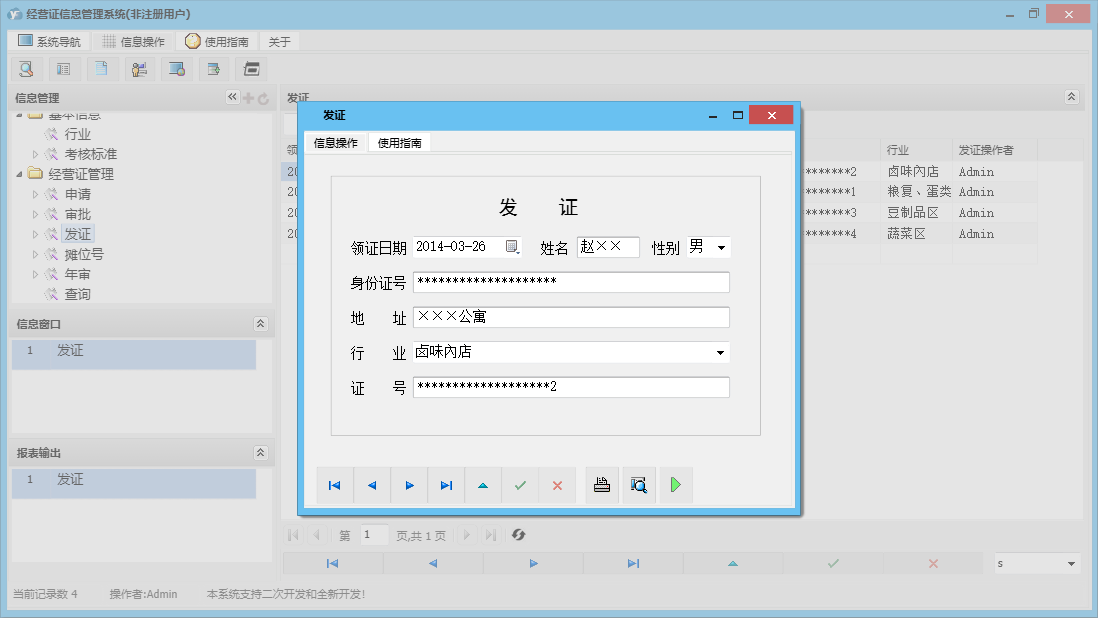Cancel the record with the red X icon
This screenshot has height=618, width=1098.
pos(557,485)
